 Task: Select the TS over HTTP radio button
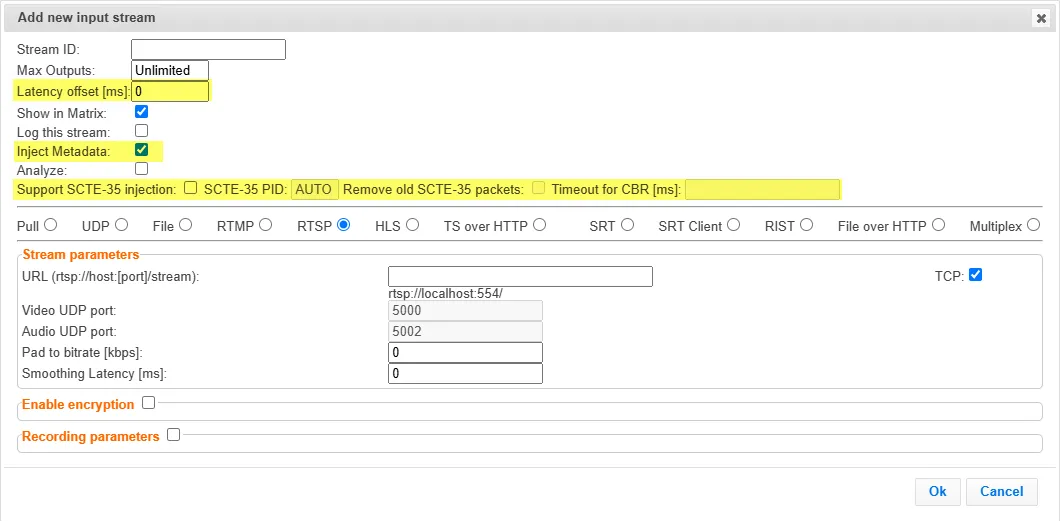[539, 224]
